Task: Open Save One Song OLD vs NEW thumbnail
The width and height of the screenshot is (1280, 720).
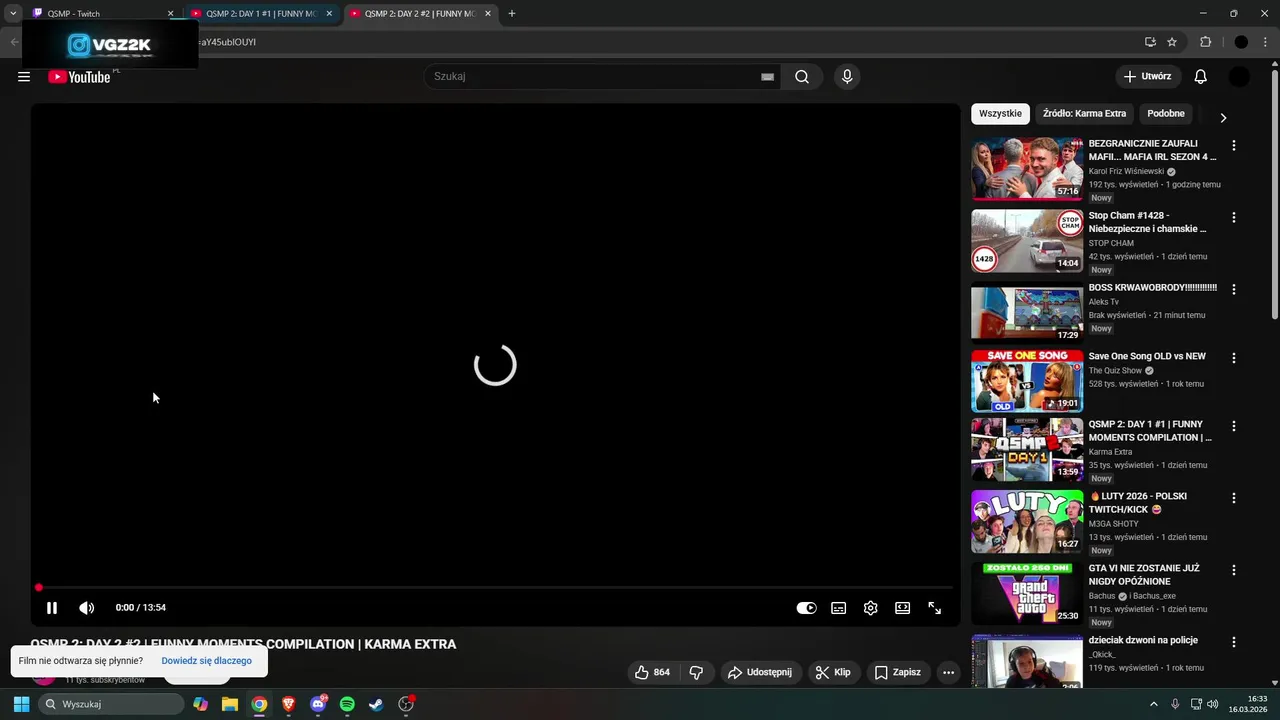Action: (x=1027, y=381)
